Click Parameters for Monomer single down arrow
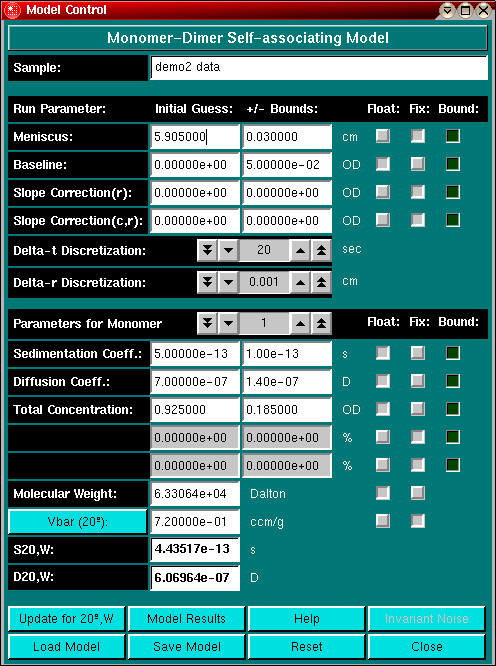Screen dimensions: 496x666 point(228,324)
